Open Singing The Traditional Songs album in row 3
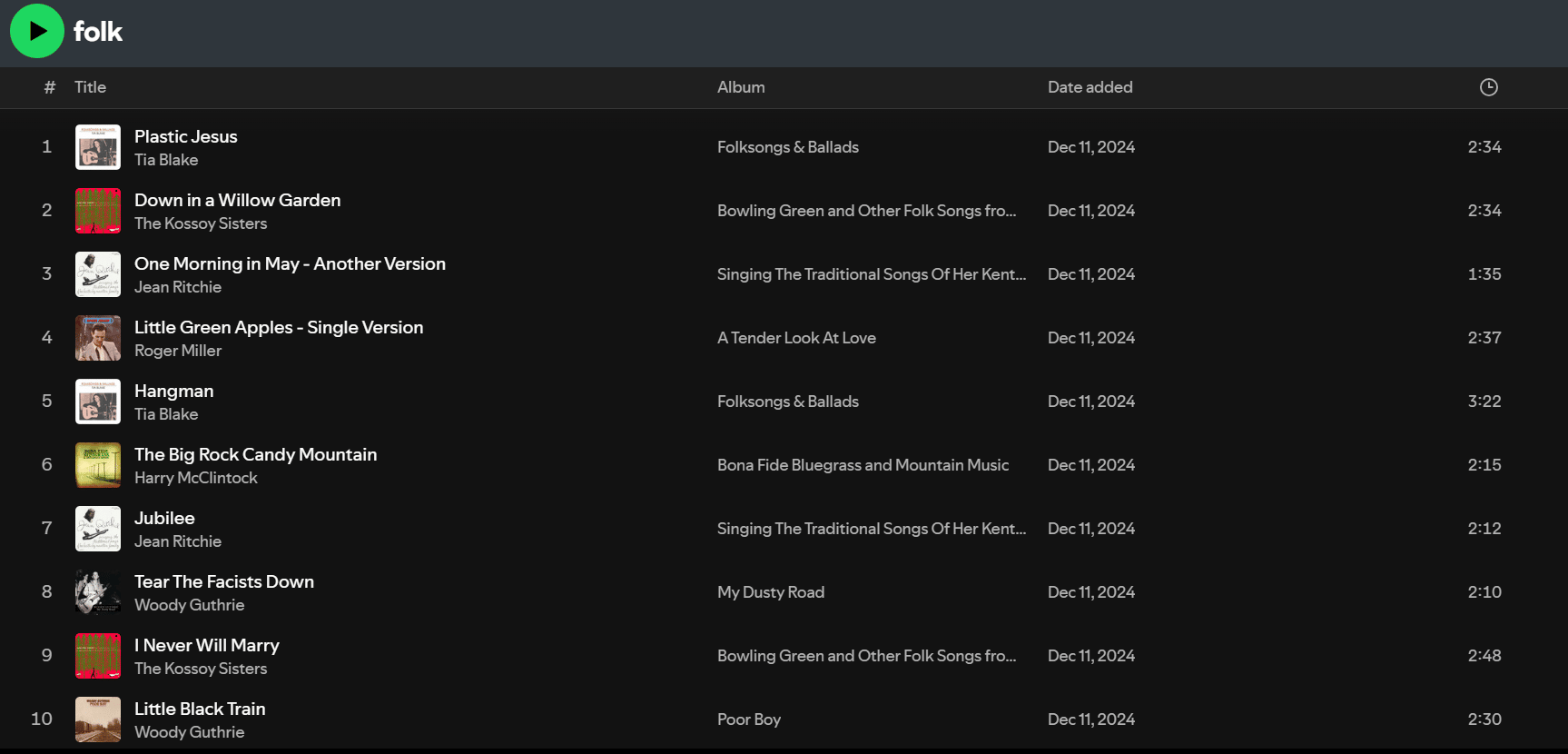1568x754 pixels. (872, 274)
